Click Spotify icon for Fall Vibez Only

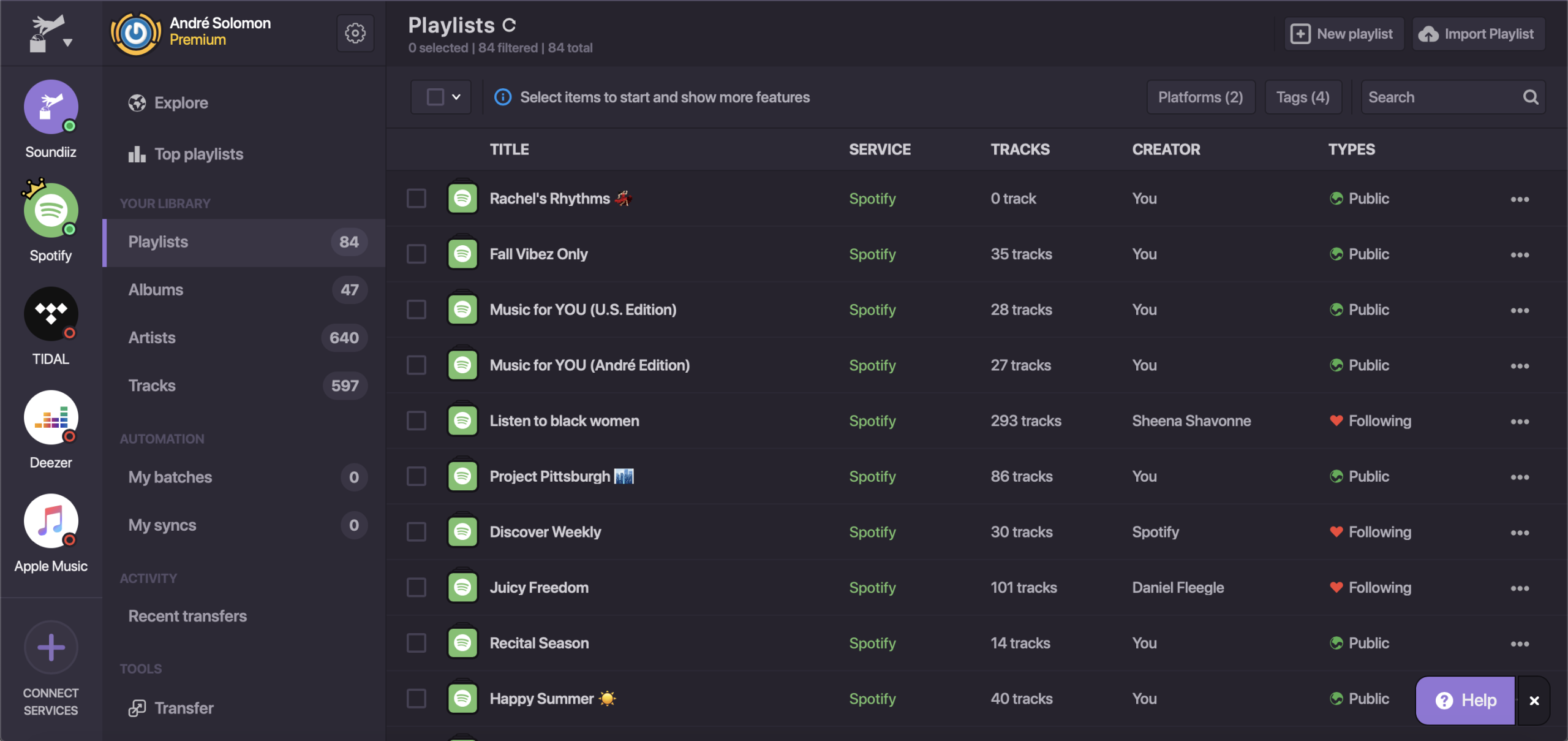(462, 254)
